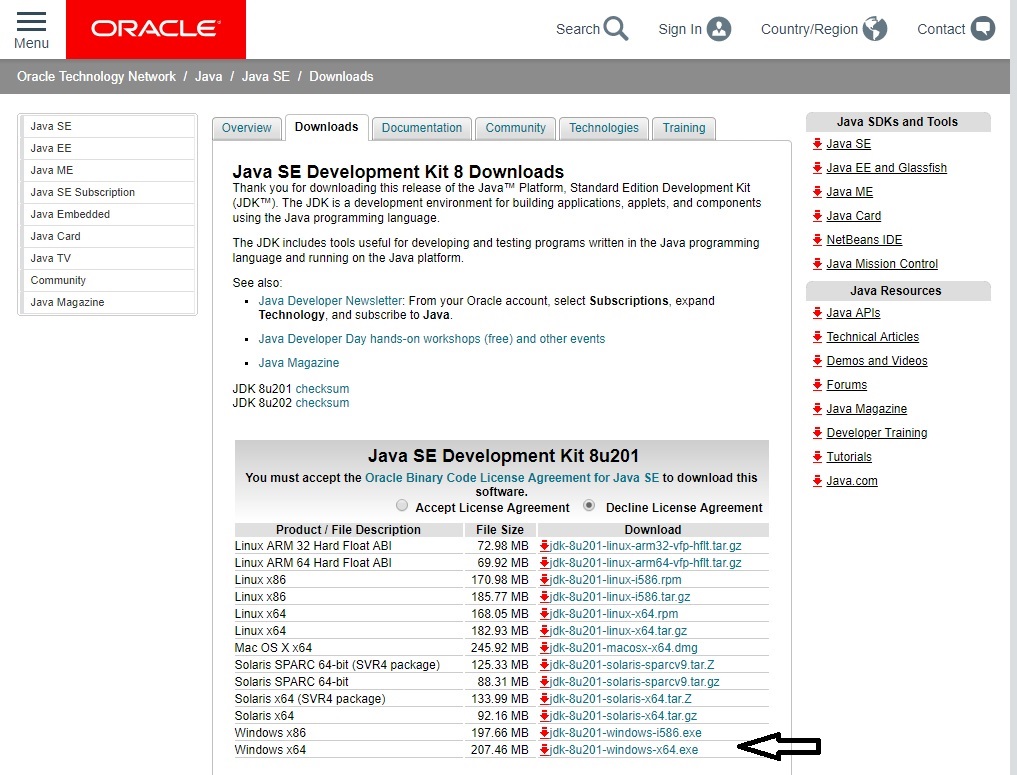Click download icon for jdk-8u201-linux-x64.rpm

tap(545, 614)
